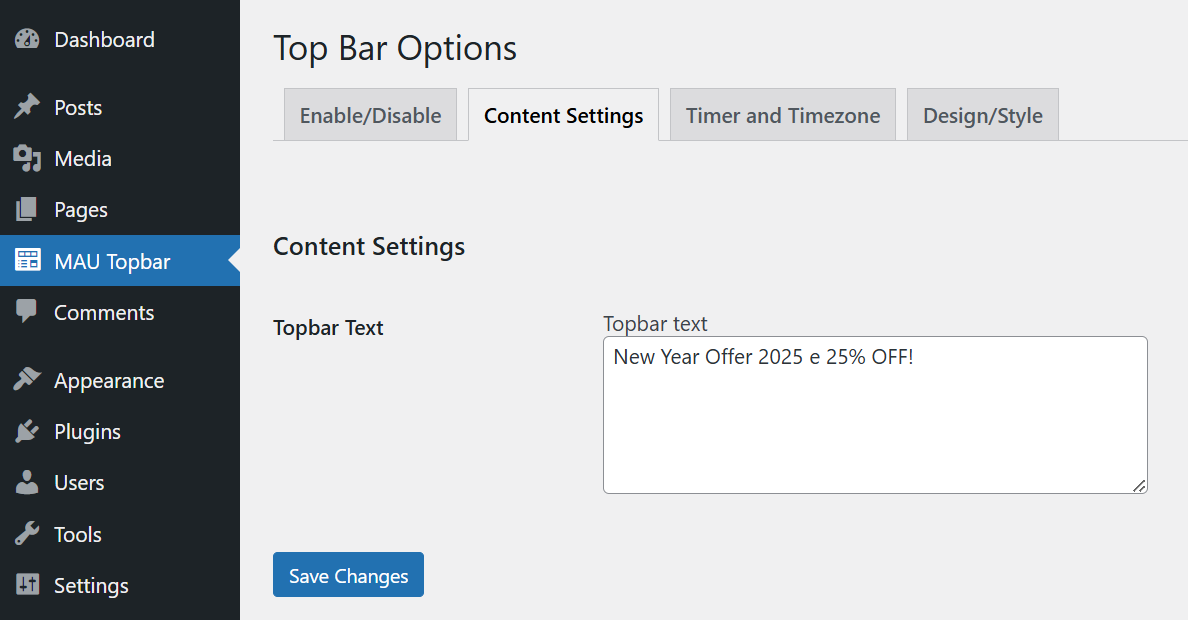The height and width of the screenshot is (620, 1188).
Task: Click the Posts pushpin icon
Action: tap(27, 107)
